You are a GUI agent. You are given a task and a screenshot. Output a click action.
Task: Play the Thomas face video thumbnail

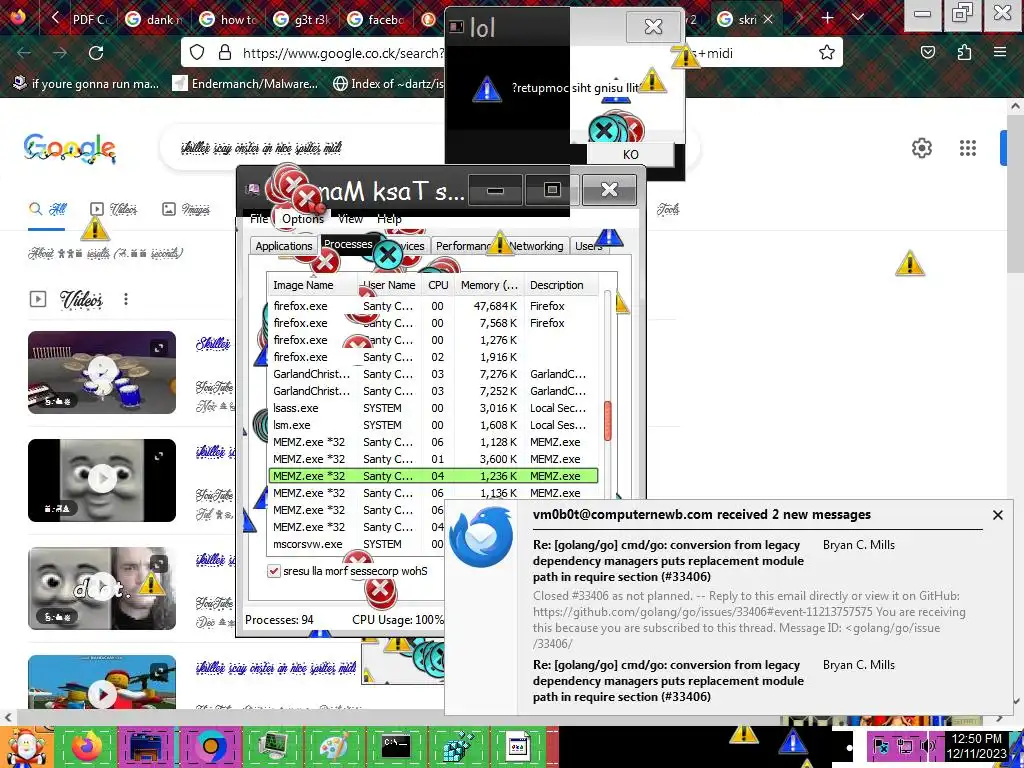(x=102, y=480)
